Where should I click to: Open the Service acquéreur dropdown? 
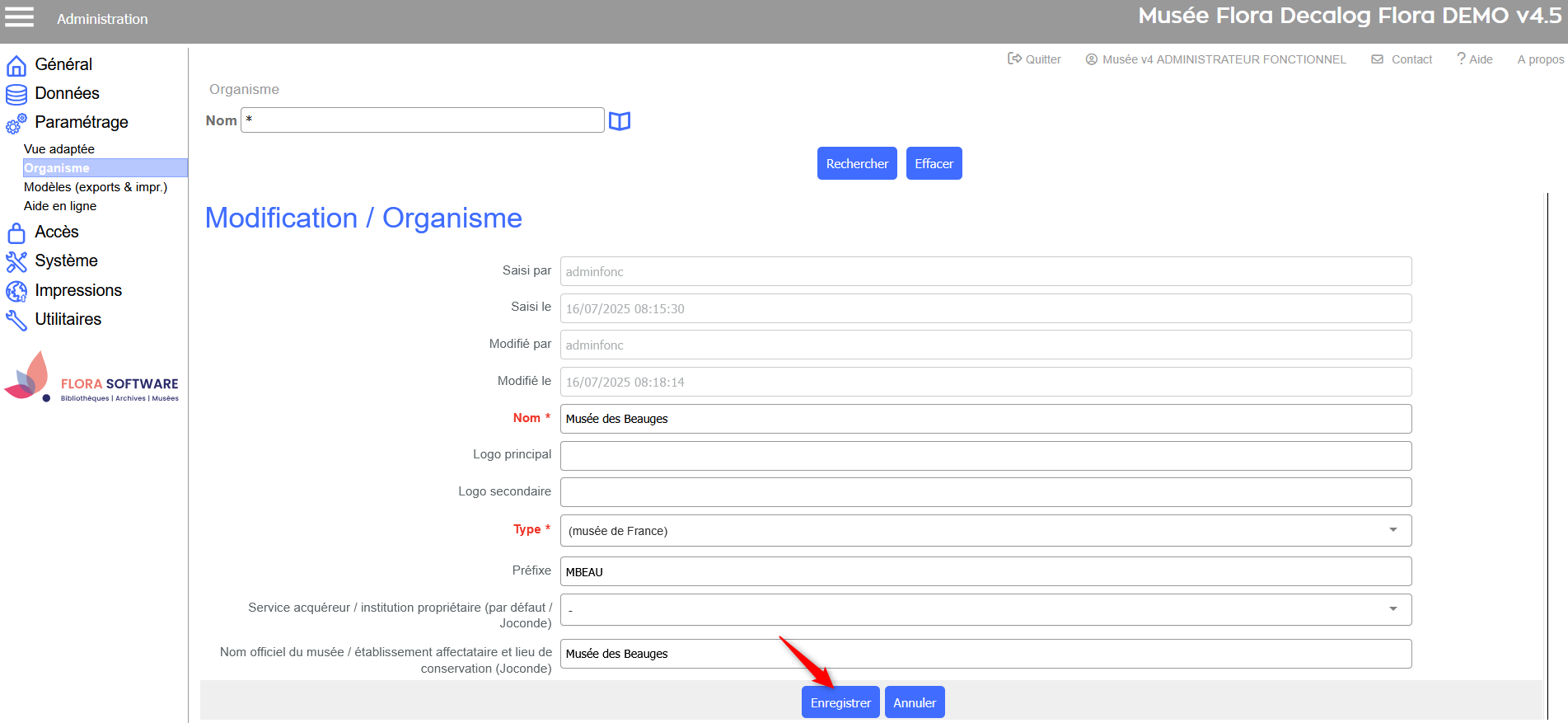pyautogui.click(x=985, y=609)
